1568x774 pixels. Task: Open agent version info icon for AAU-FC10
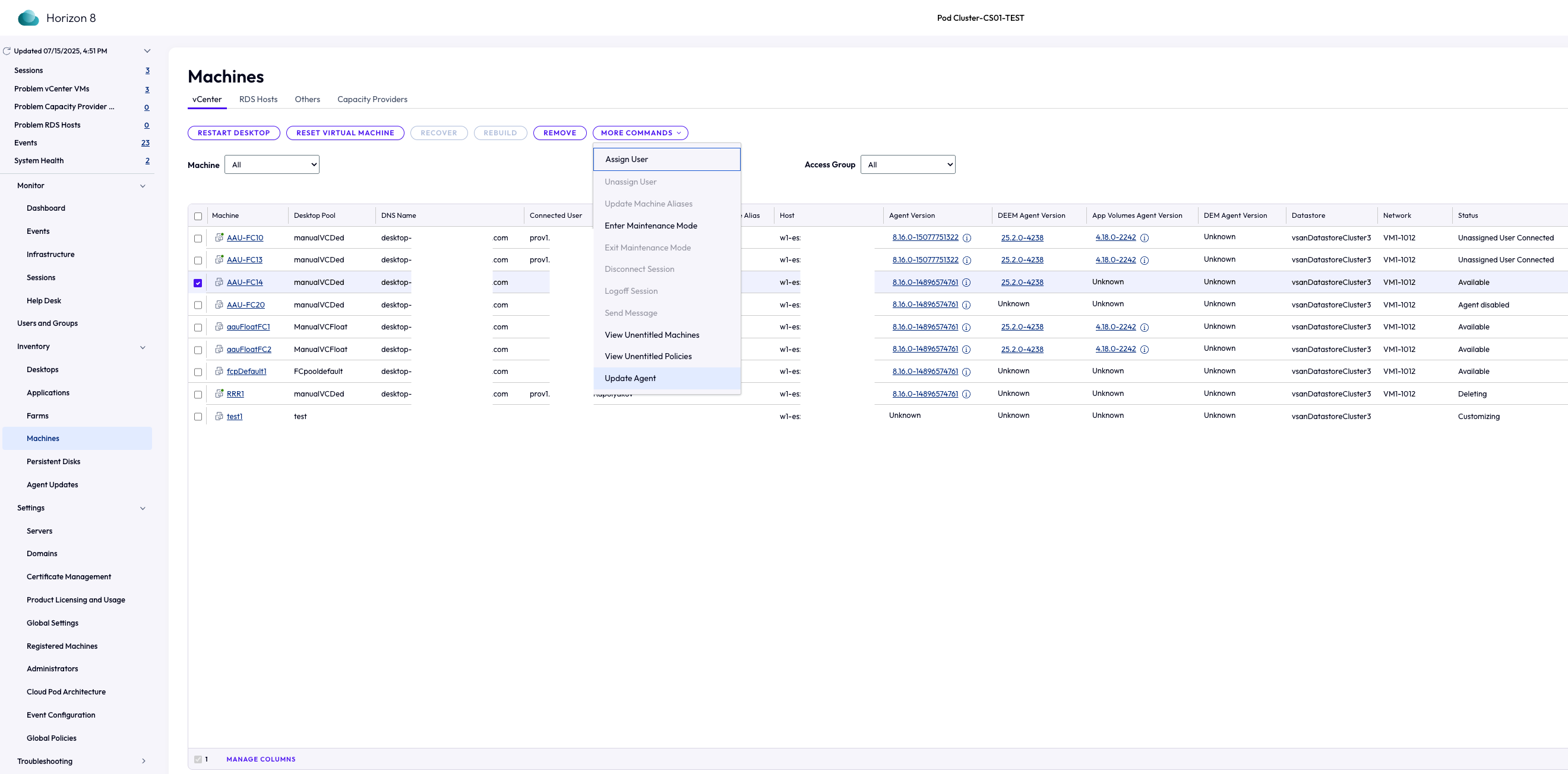(966, 238)
